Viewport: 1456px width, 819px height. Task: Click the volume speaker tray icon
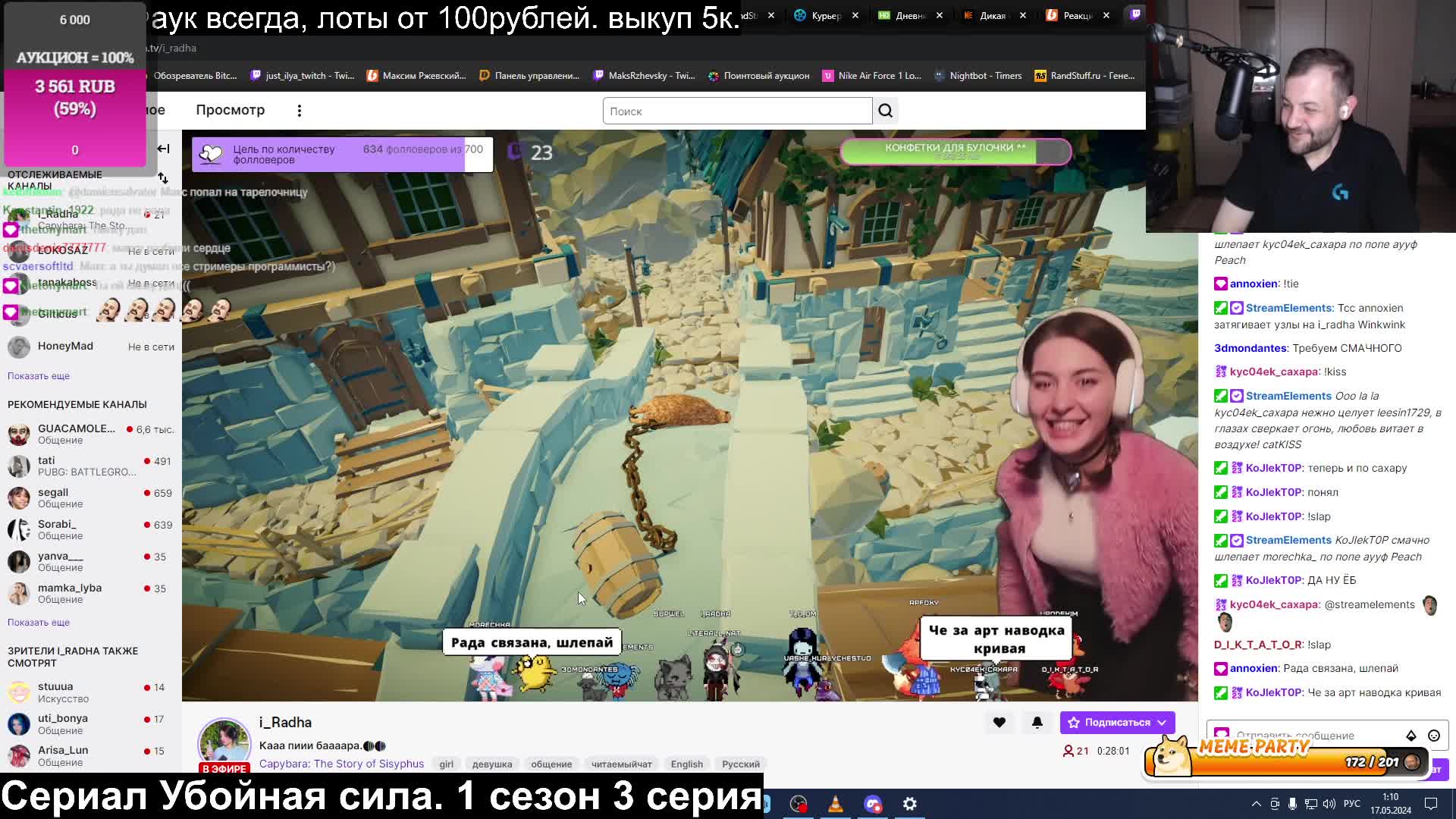pos(1329,804)
